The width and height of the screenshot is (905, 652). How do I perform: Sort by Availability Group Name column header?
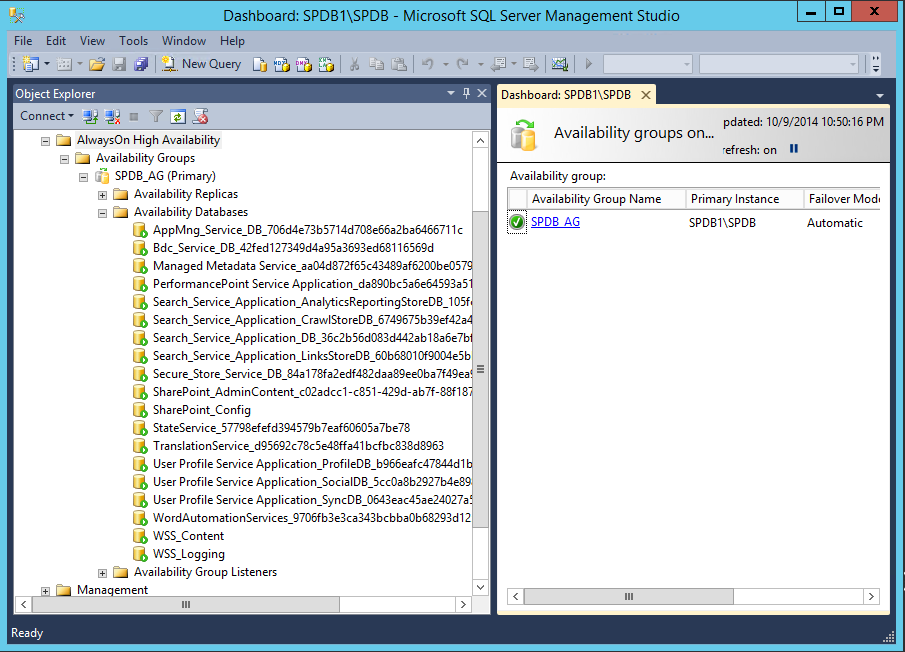pyautogui.click(x=606, y=199)
